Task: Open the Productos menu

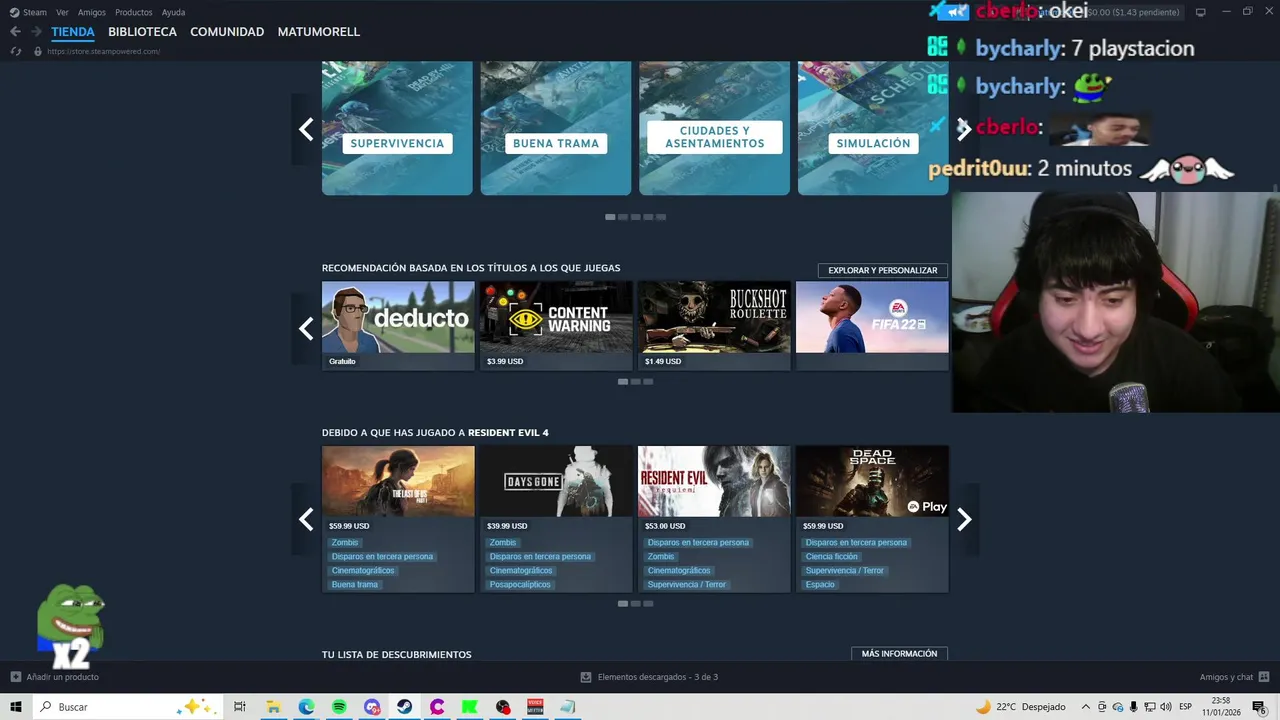Action: [x=134, y=12]
